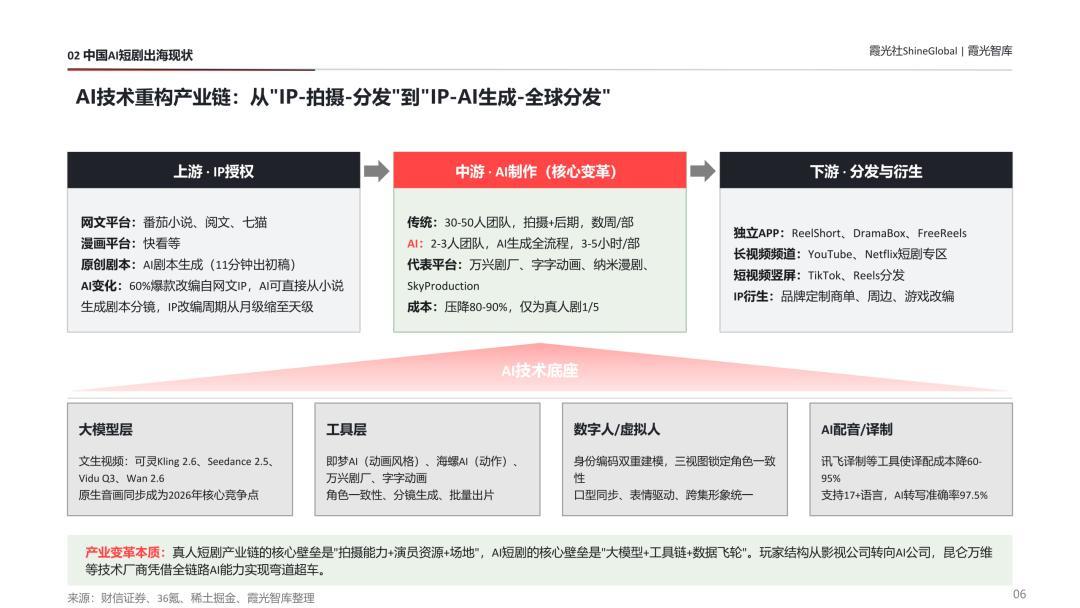
Task: Click the '工具层' card heading
Action: tap(346, 429)
